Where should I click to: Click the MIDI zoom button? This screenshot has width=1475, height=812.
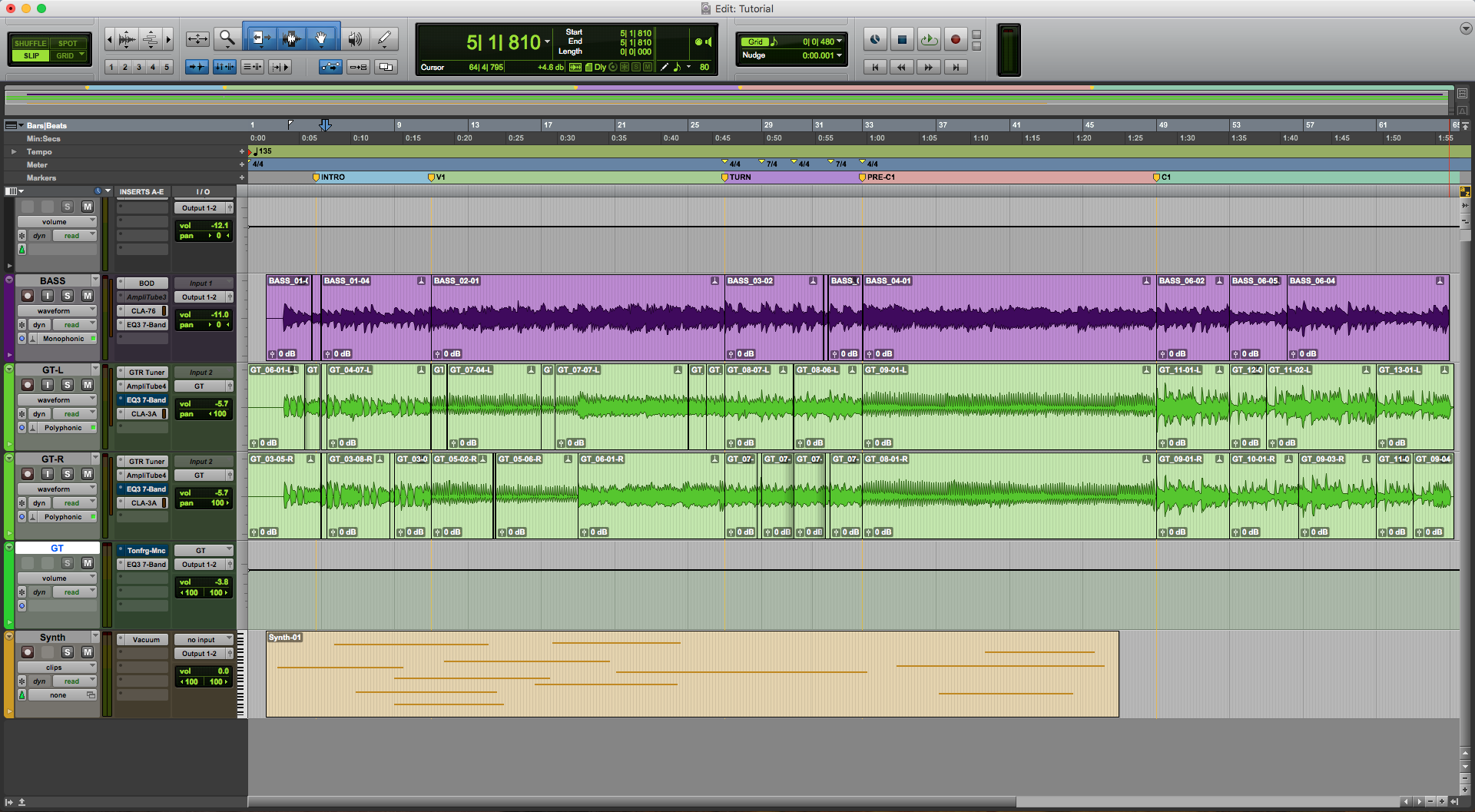[151, 38]
